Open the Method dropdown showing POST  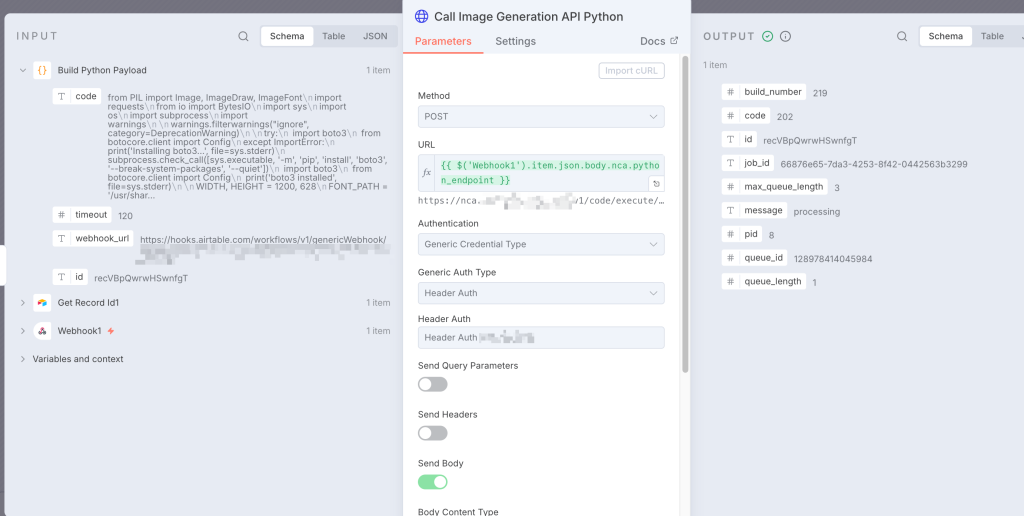(541, 117)
